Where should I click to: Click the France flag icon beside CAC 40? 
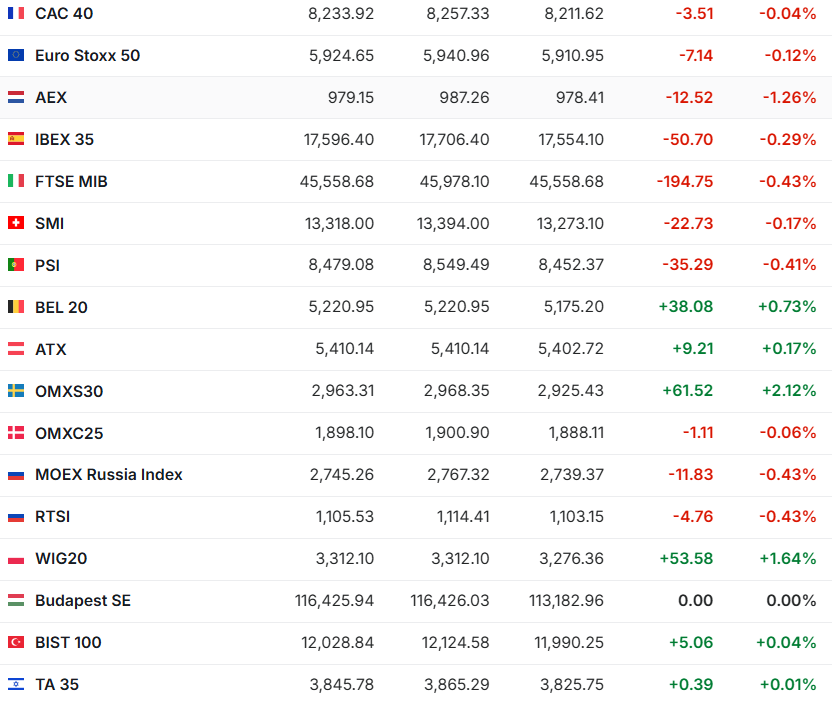[16, 14]
